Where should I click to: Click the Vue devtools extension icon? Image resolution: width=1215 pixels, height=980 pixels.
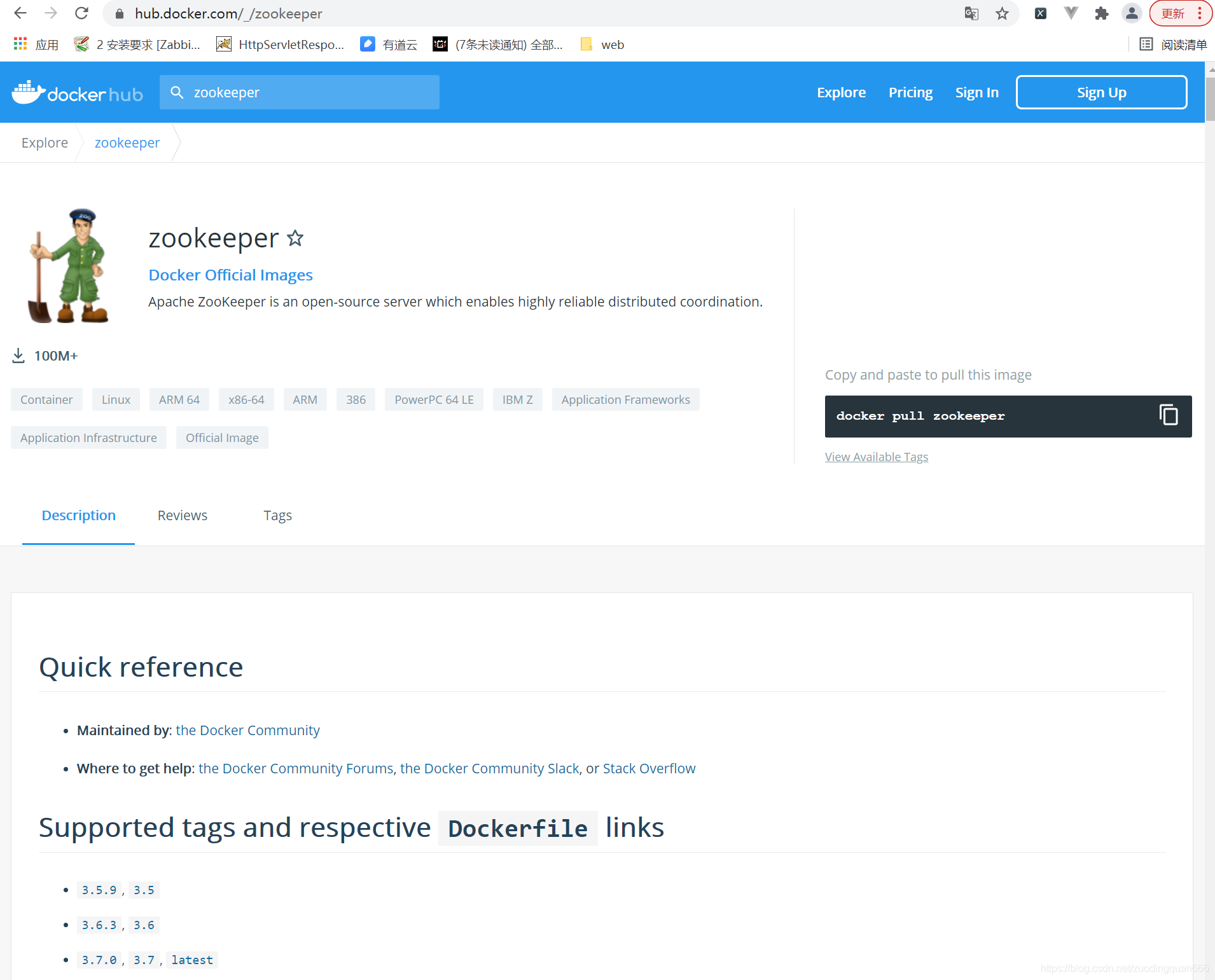coord(1071,13)
